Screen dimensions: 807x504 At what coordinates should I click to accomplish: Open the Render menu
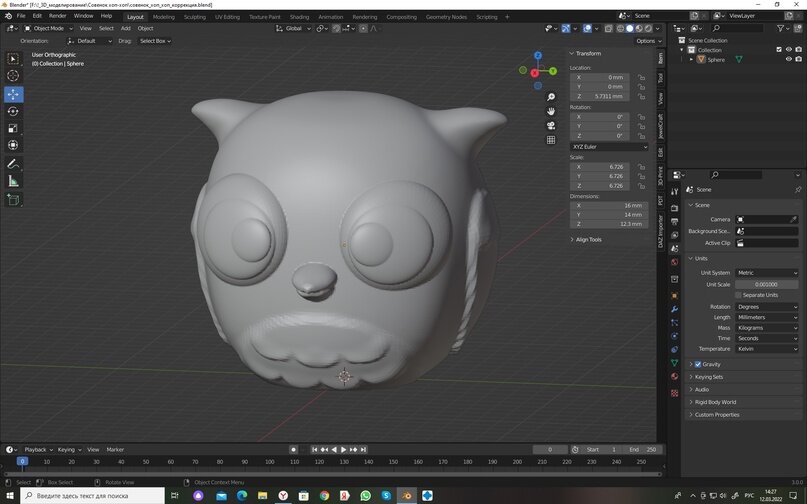coord(57,16)
